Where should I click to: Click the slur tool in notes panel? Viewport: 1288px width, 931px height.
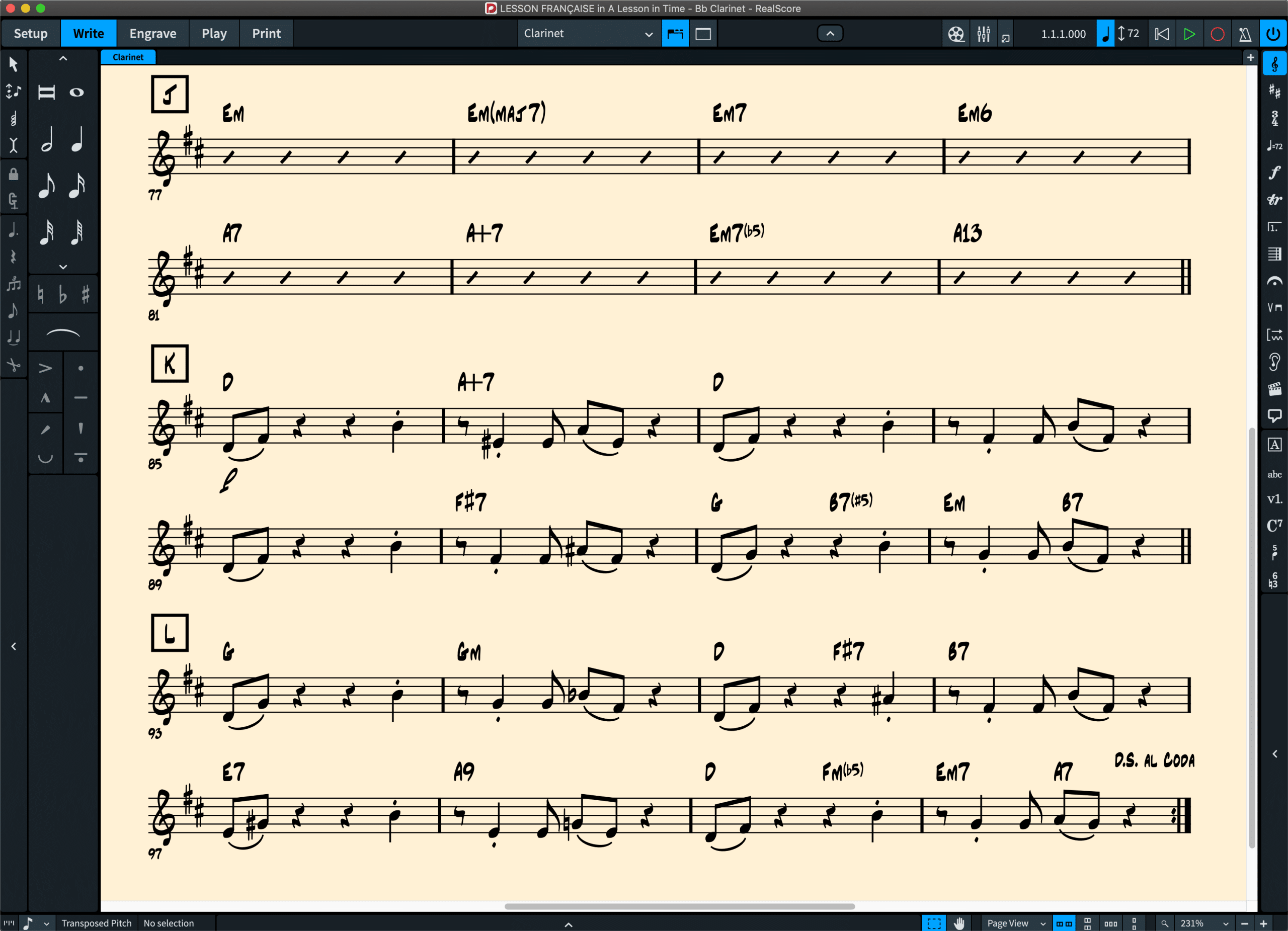tap(62, 333)
